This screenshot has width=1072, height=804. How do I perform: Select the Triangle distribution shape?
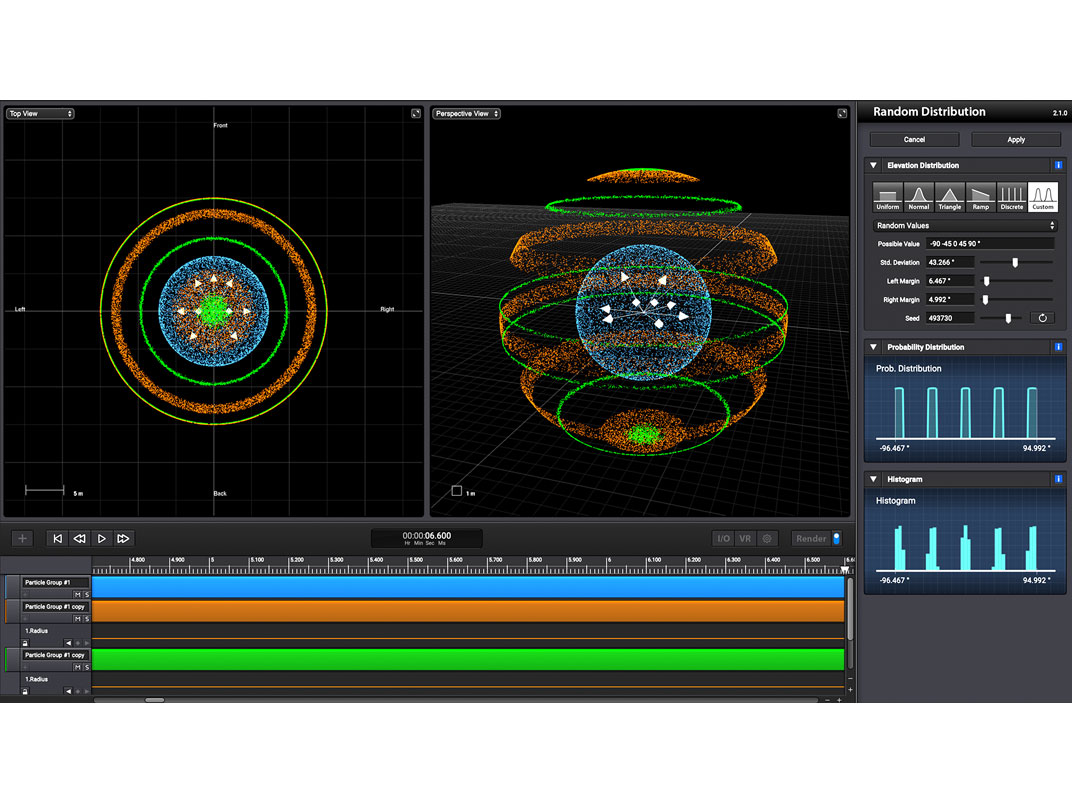[950, 197]
